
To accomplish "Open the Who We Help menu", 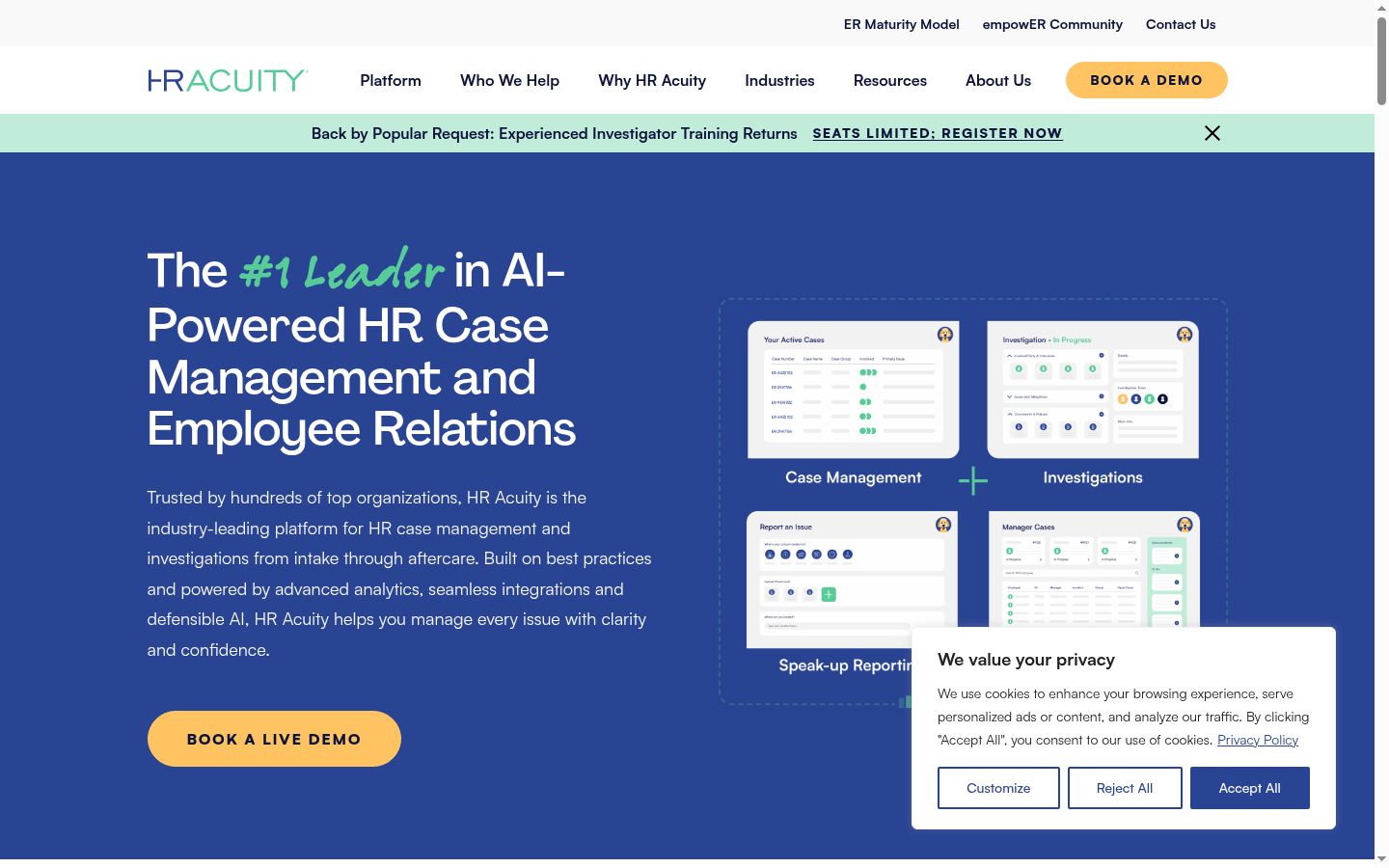I will [509, 80].
